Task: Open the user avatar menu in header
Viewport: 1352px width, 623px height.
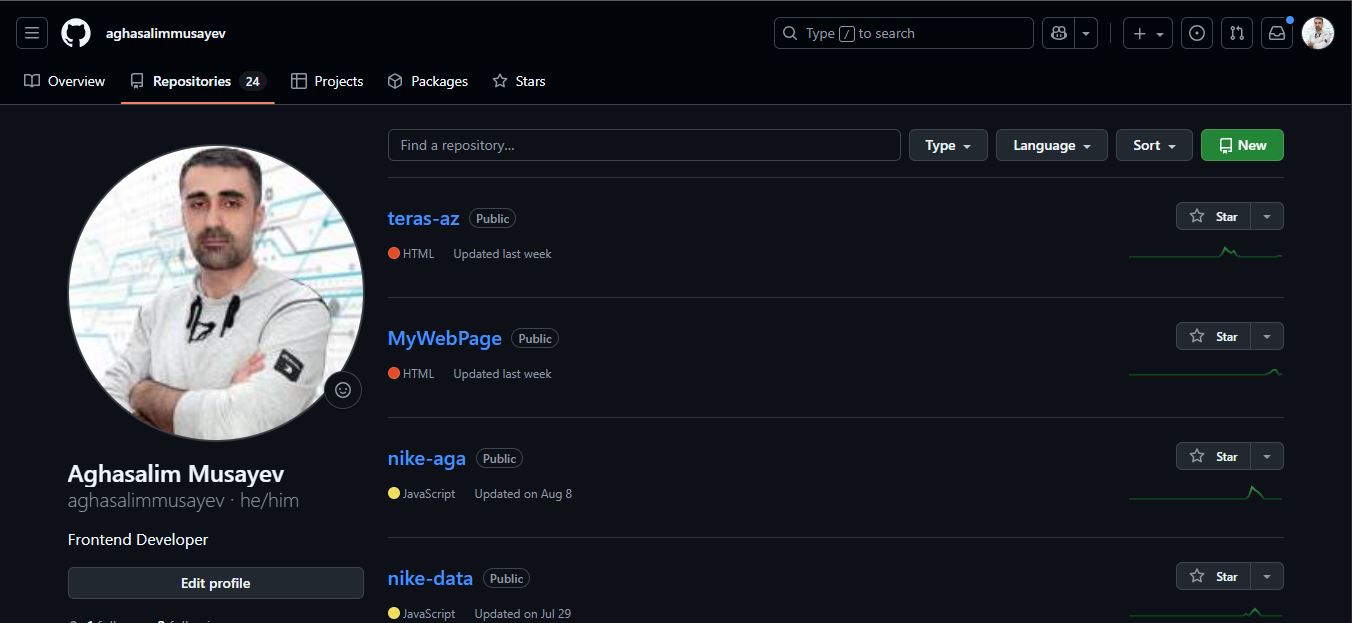Action: (x=1318, y=33)
